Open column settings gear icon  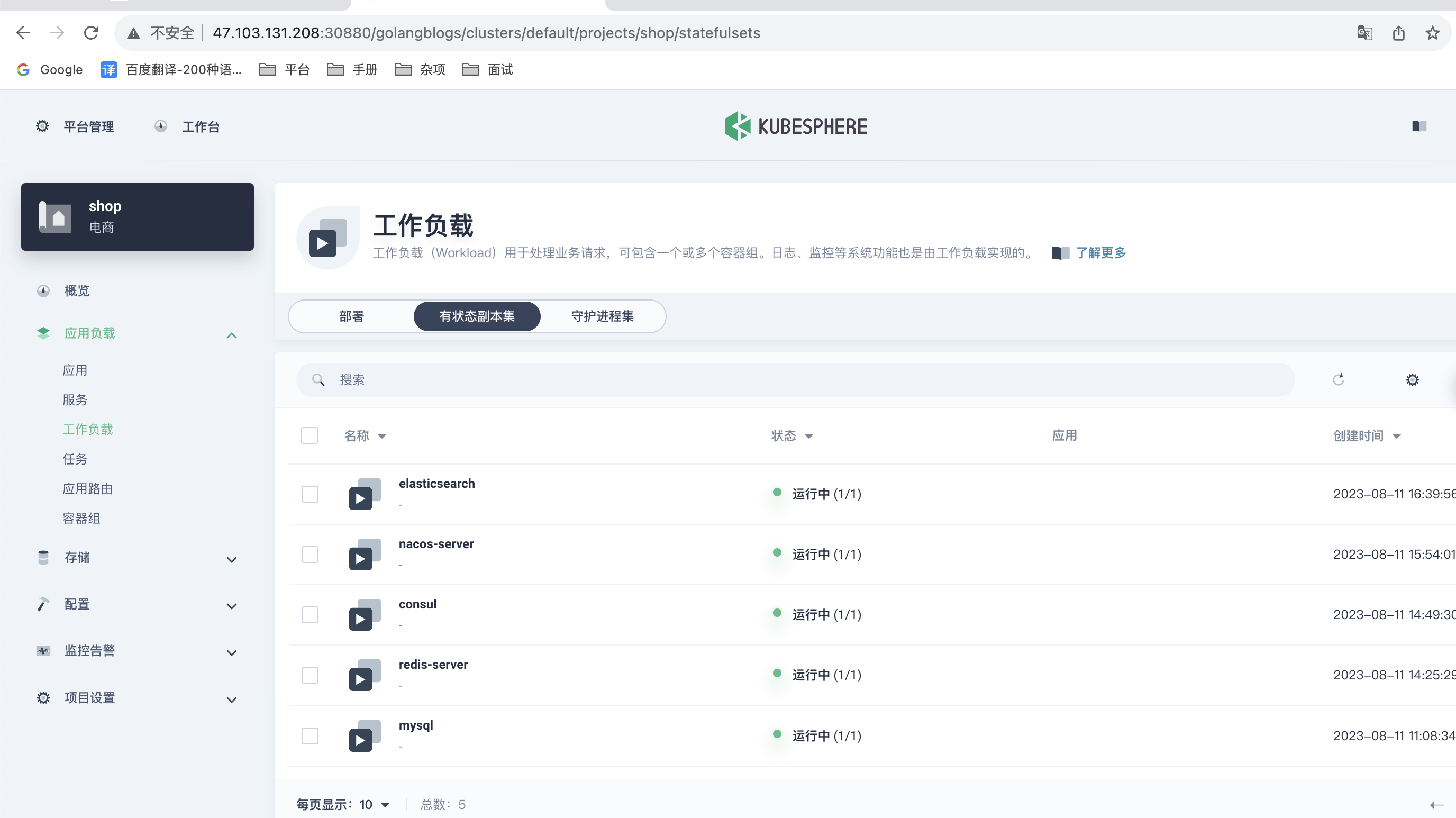point(1412,380)
